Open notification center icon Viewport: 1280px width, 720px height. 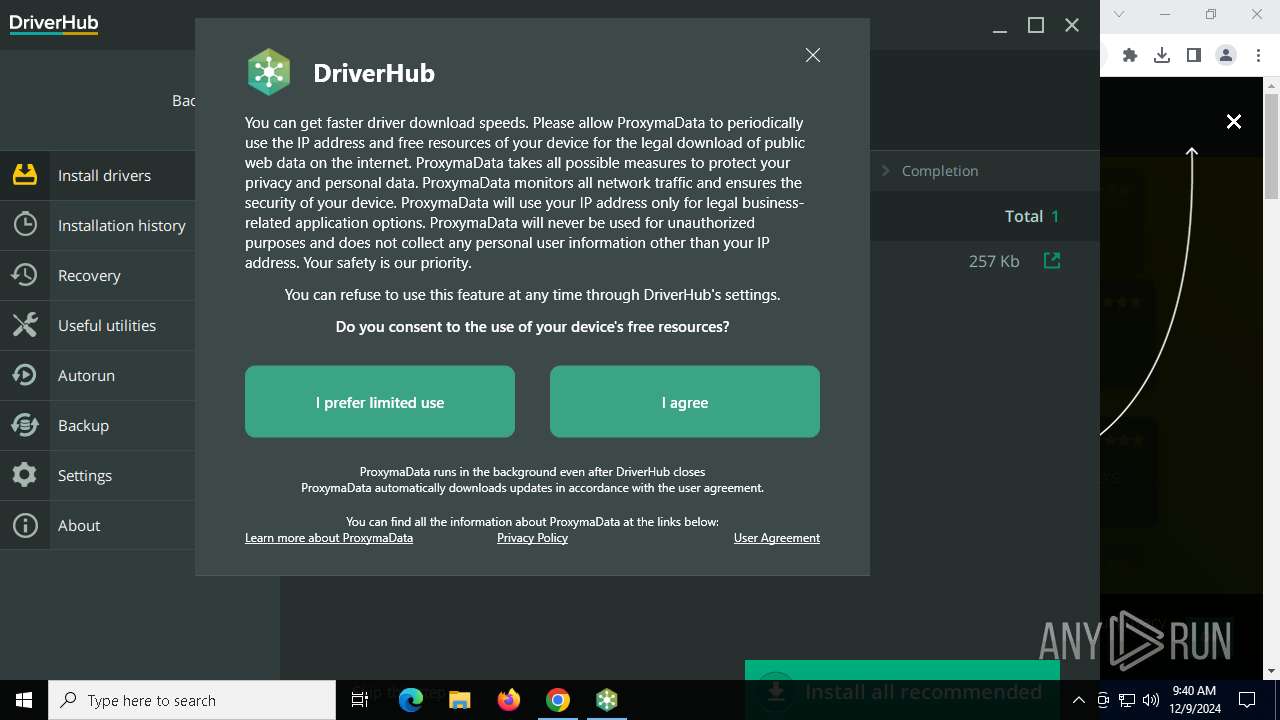pyautogui.click(x=1247, y=700)
